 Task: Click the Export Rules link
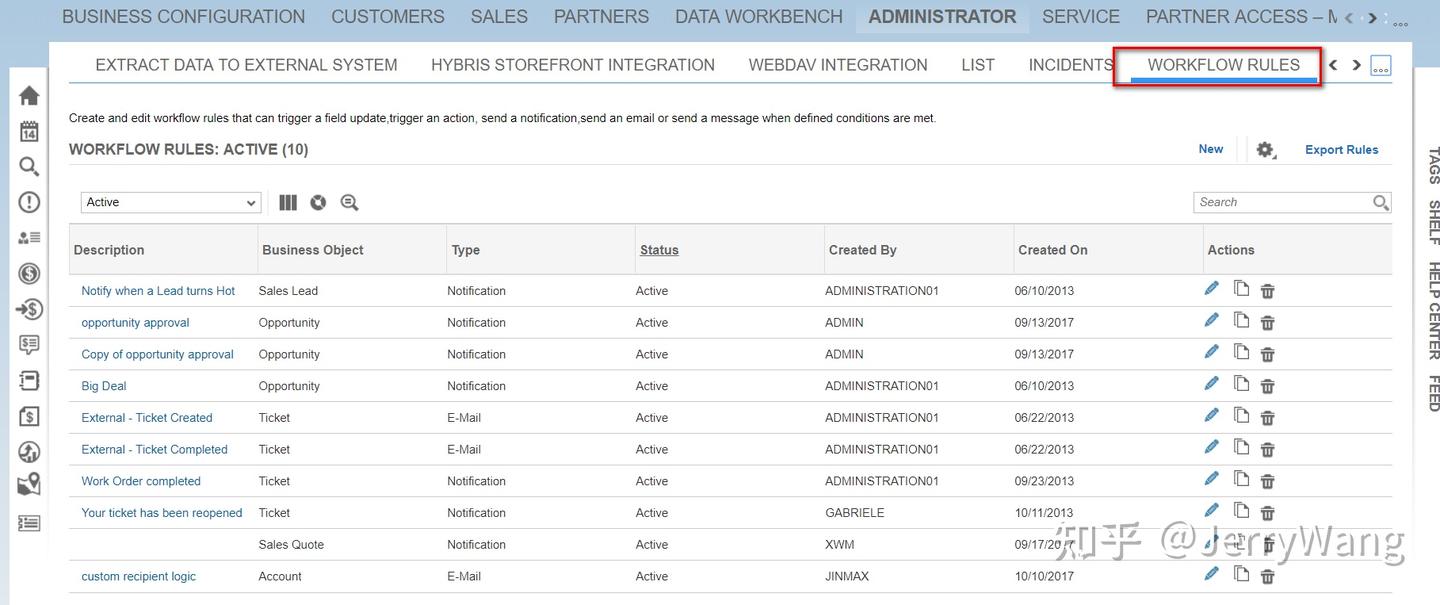[1341, 149]
